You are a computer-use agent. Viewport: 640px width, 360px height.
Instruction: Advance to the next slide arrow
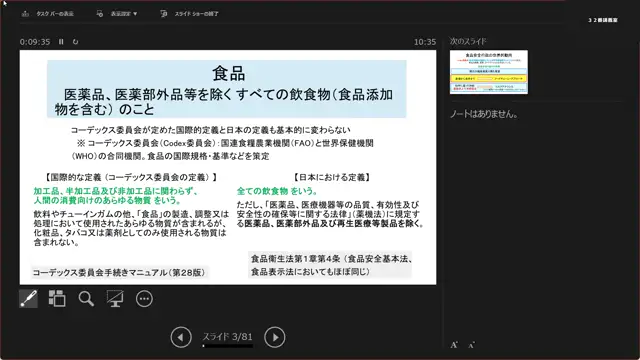point(275,337)
